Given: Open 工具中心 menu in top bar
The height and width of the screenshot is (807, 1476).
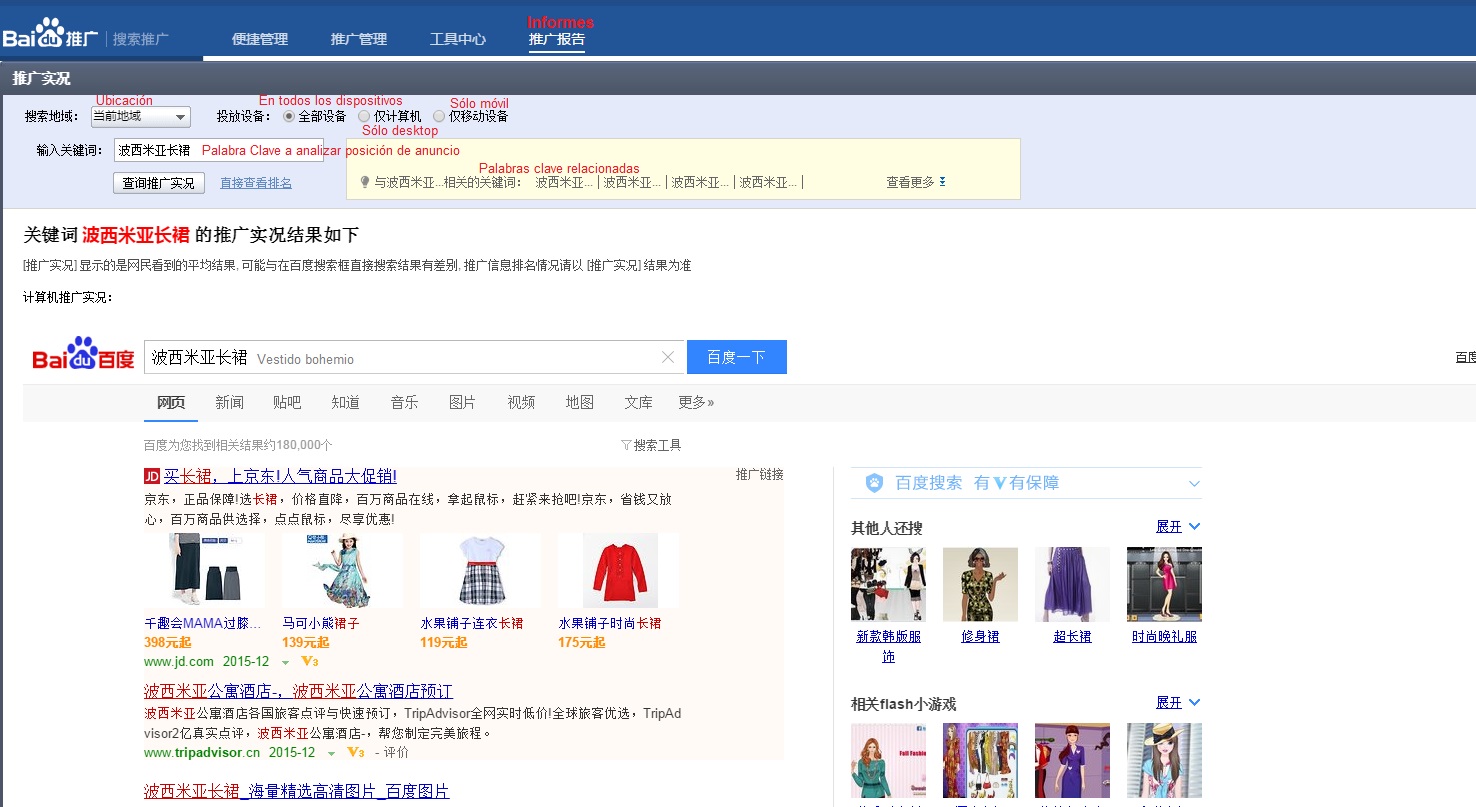Looking at the screenshot, I should pyautogui.click(x=458, y=39).
